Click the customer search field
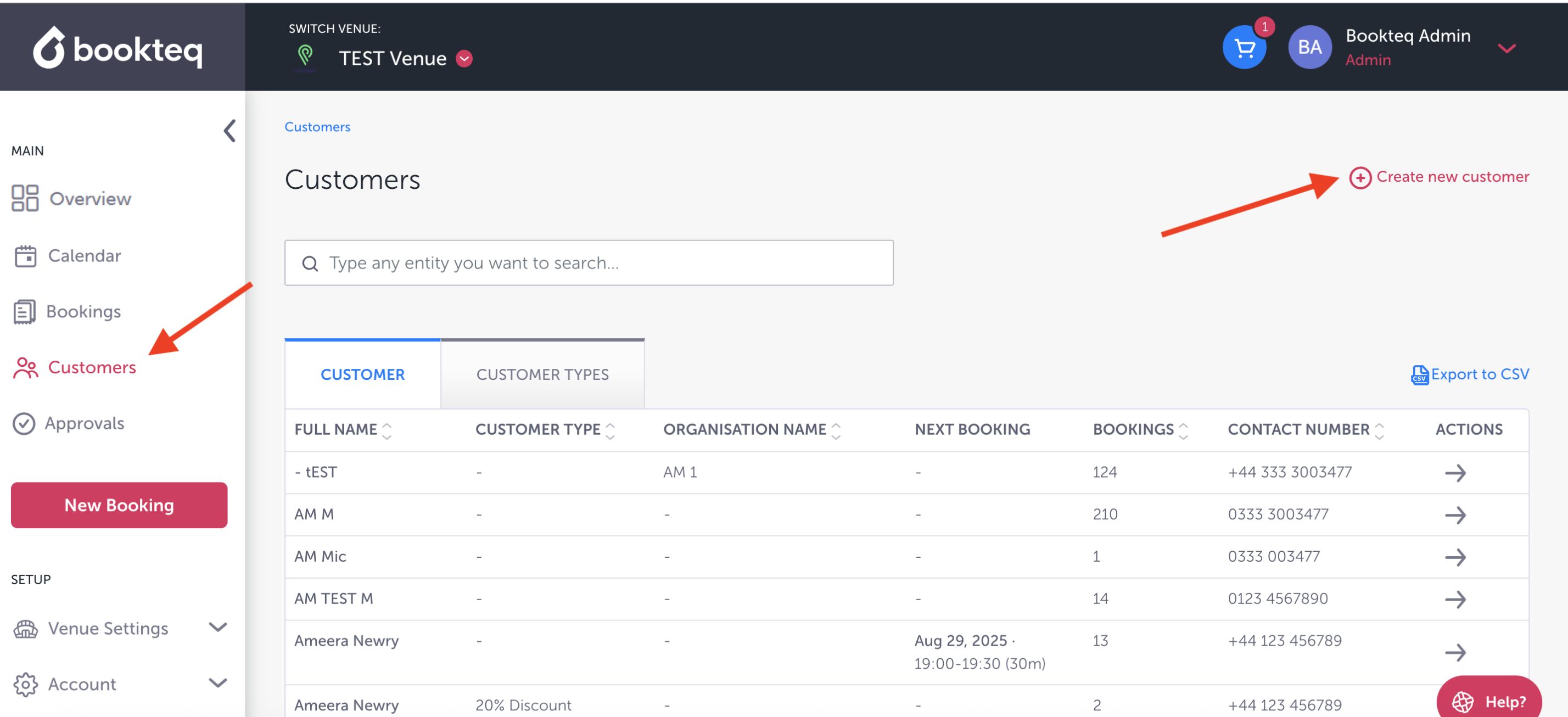The width and height of the screenshot is (1568, 717). click(589, 263)
